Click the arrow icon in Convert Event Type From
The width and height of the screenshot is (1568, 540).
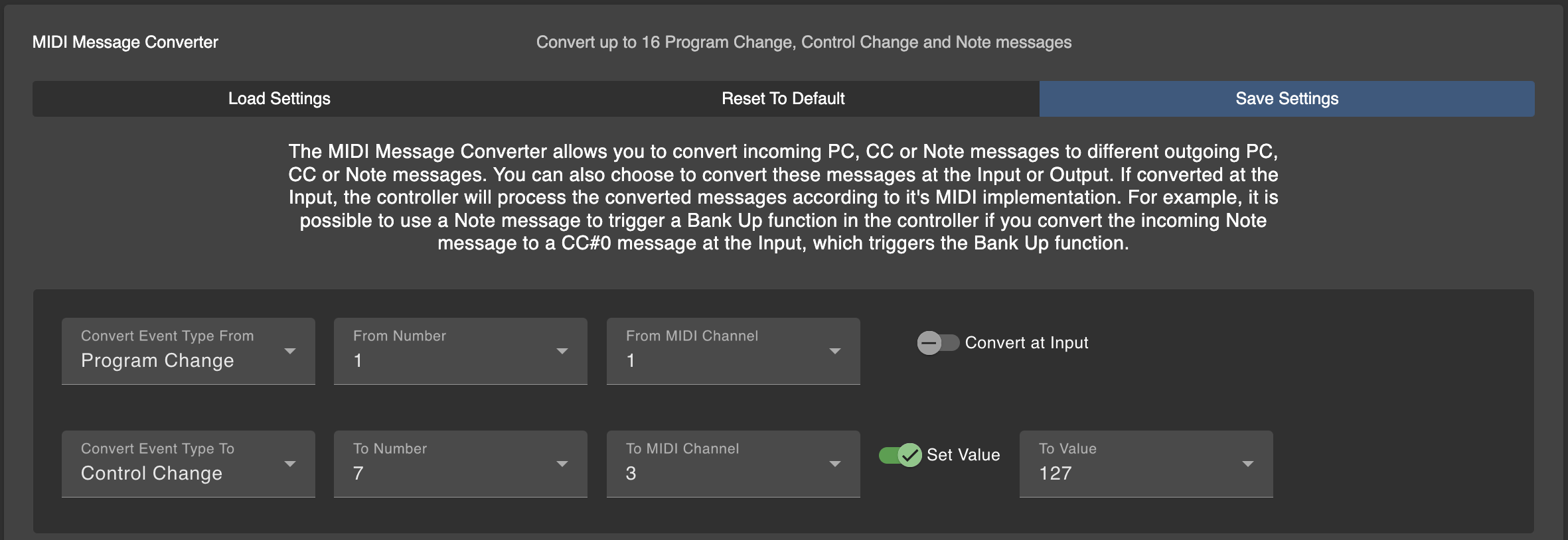point(290,351)
